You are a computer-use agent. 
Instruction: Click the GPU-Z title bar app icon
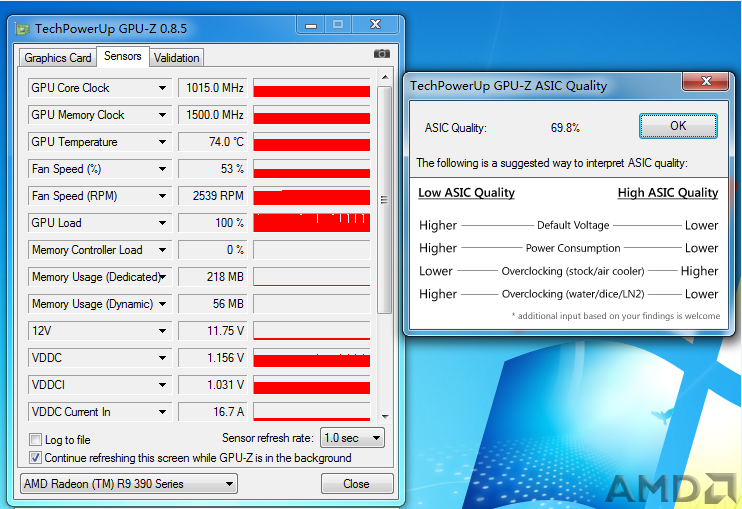pos(22,29)
